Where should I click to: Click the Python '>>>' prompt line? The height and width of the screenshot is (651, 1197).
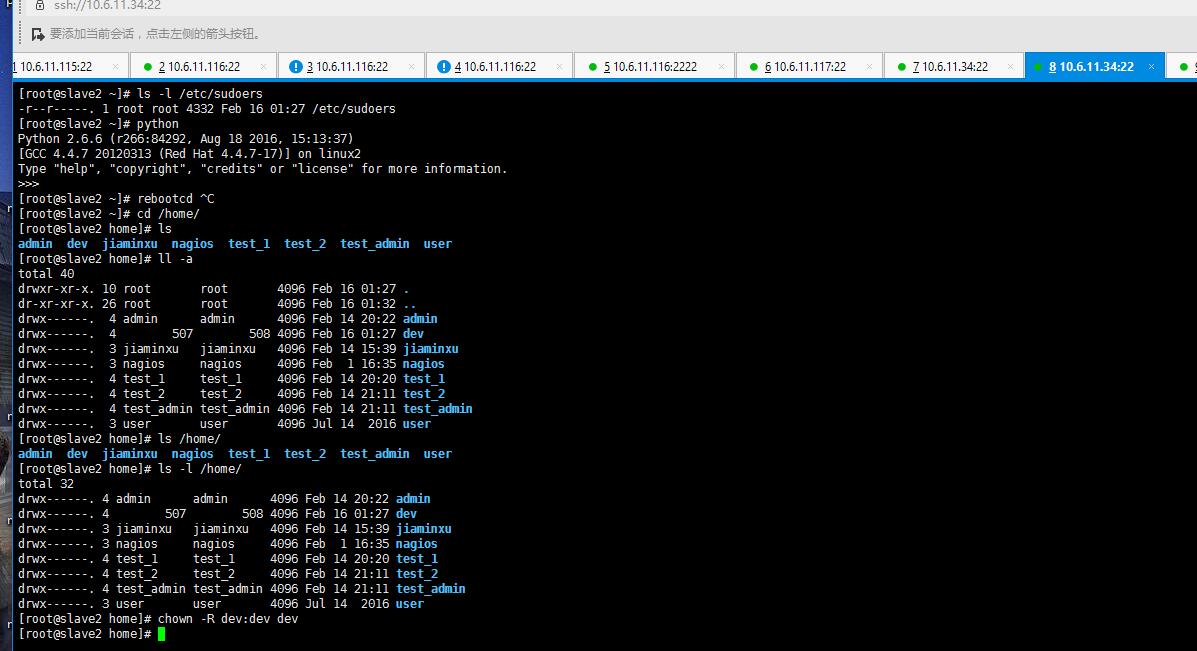pos(28,184)
